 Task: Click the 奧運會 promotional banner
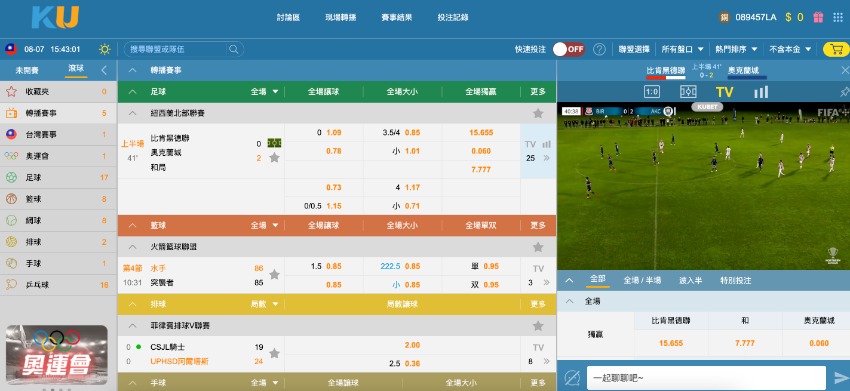click(x=57, y=355)
